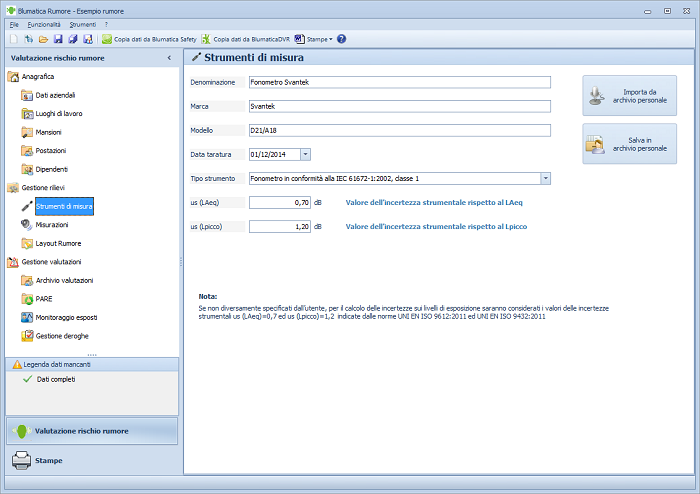Image resolution: width=700 pixels, height=494 pixels.
Task: Collapse the Valutazione rischio rumore sidebar
Action: click(168, 58)
